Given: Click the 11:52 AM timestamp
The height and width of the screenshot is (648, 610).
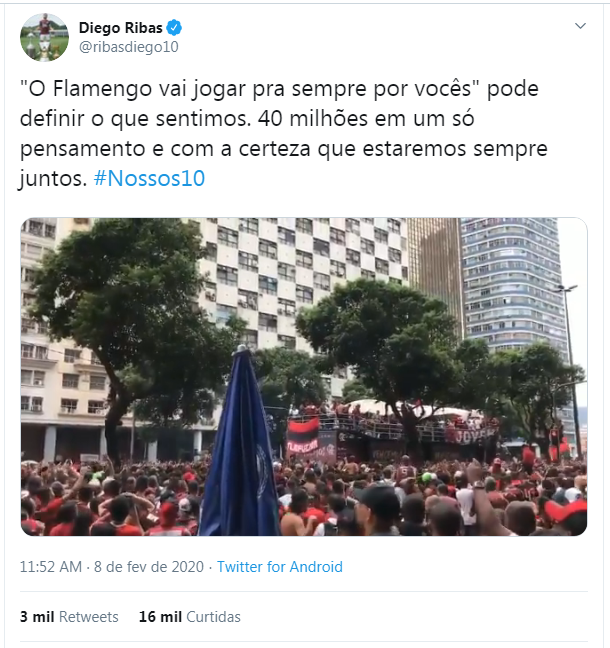Looking at the screenshot, I should point(51,567).
